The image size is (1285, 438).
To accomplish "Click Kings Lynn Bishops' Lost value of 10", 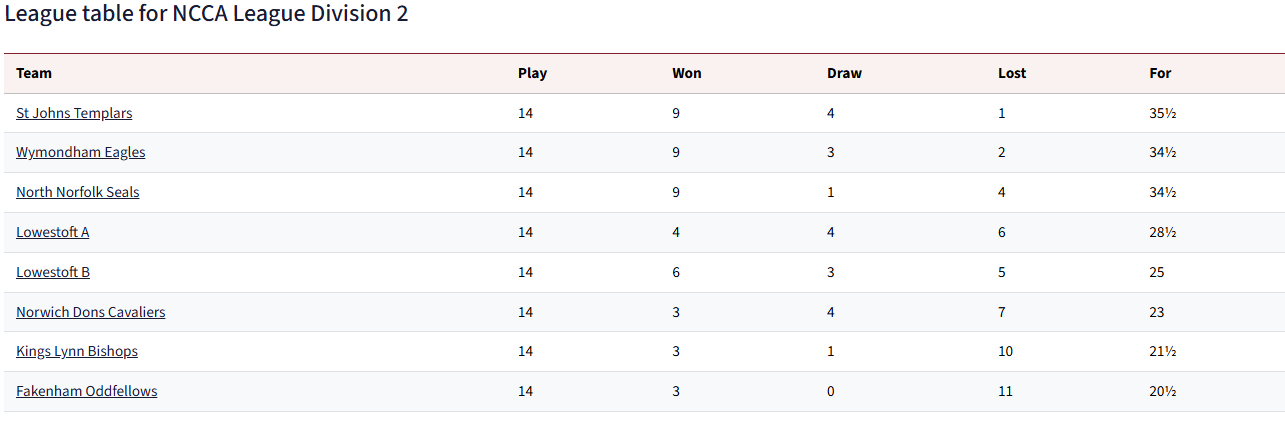I will (x=1005, y=351).
